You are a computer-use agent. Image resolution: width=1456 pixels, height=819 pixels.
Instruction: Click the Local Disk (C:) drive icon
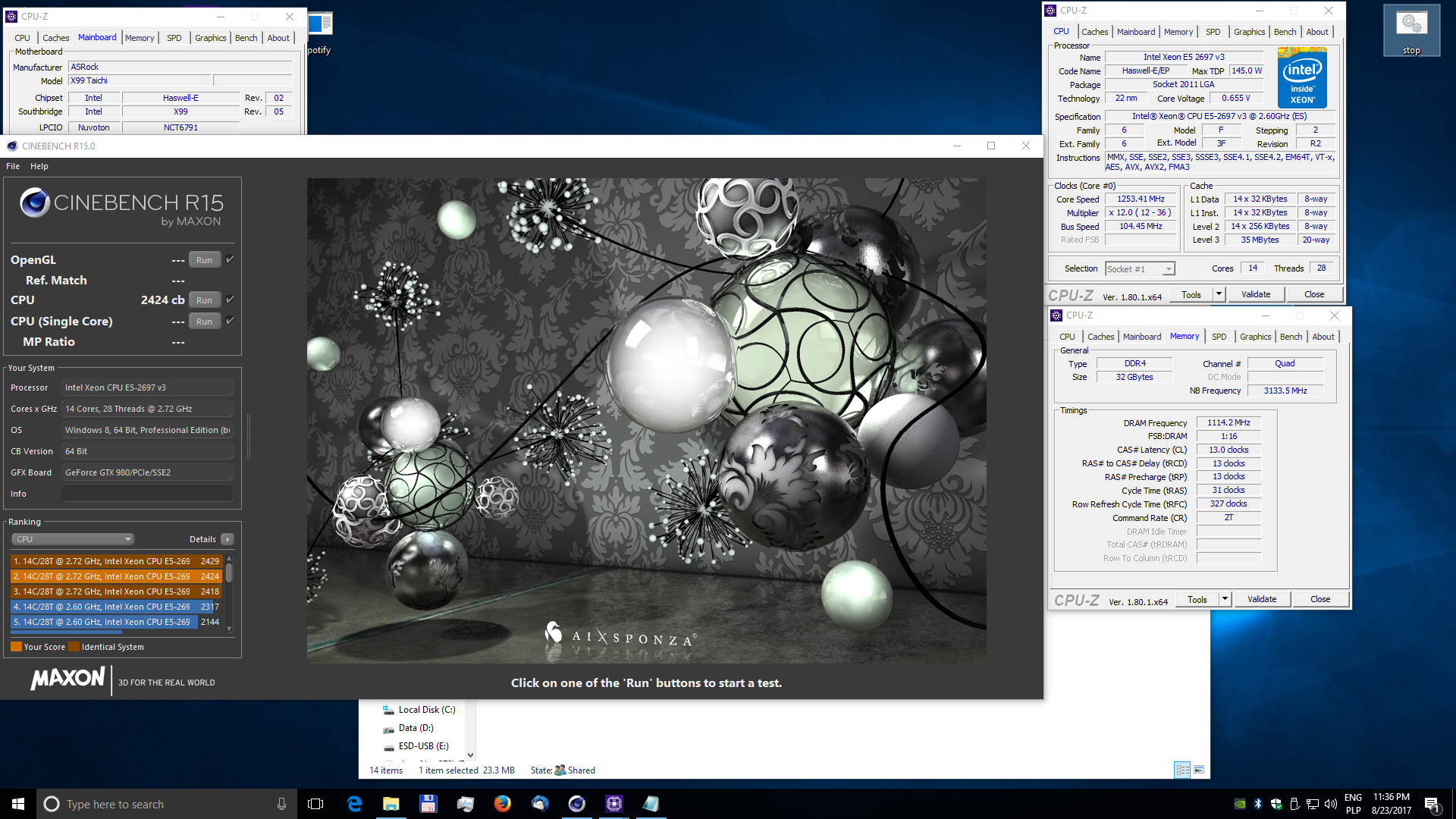point(388,710)
